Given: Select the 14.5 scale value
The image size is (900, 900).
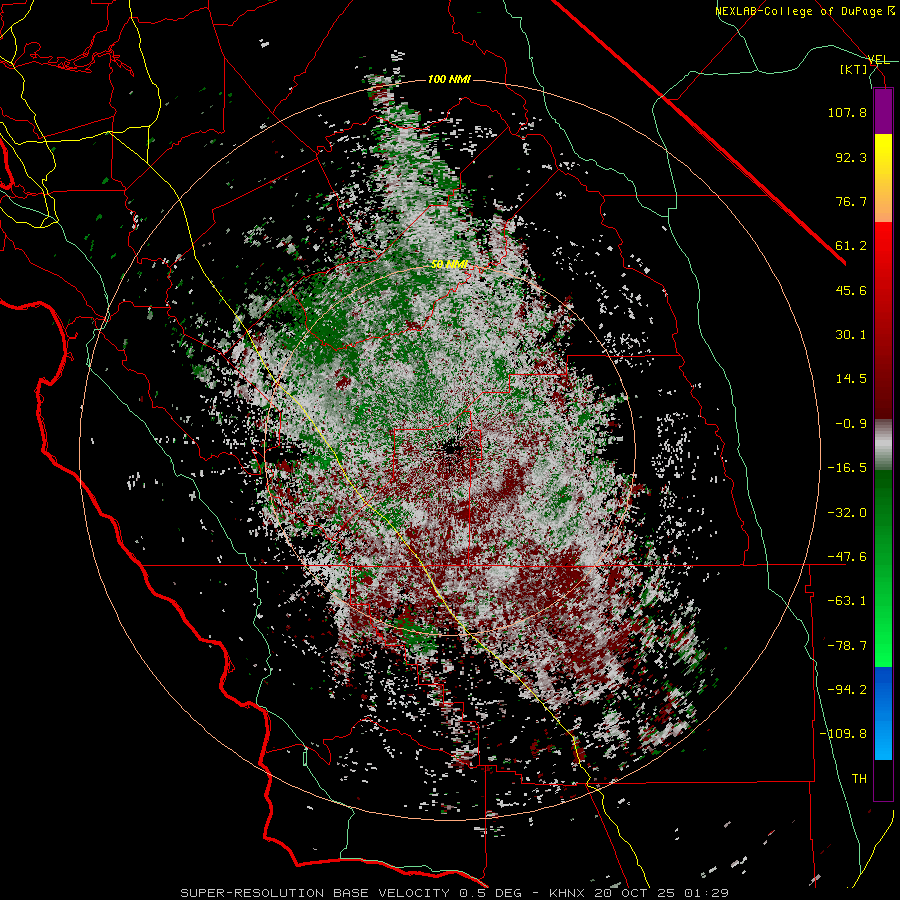Looking at the screenshot, I should 851,379.
